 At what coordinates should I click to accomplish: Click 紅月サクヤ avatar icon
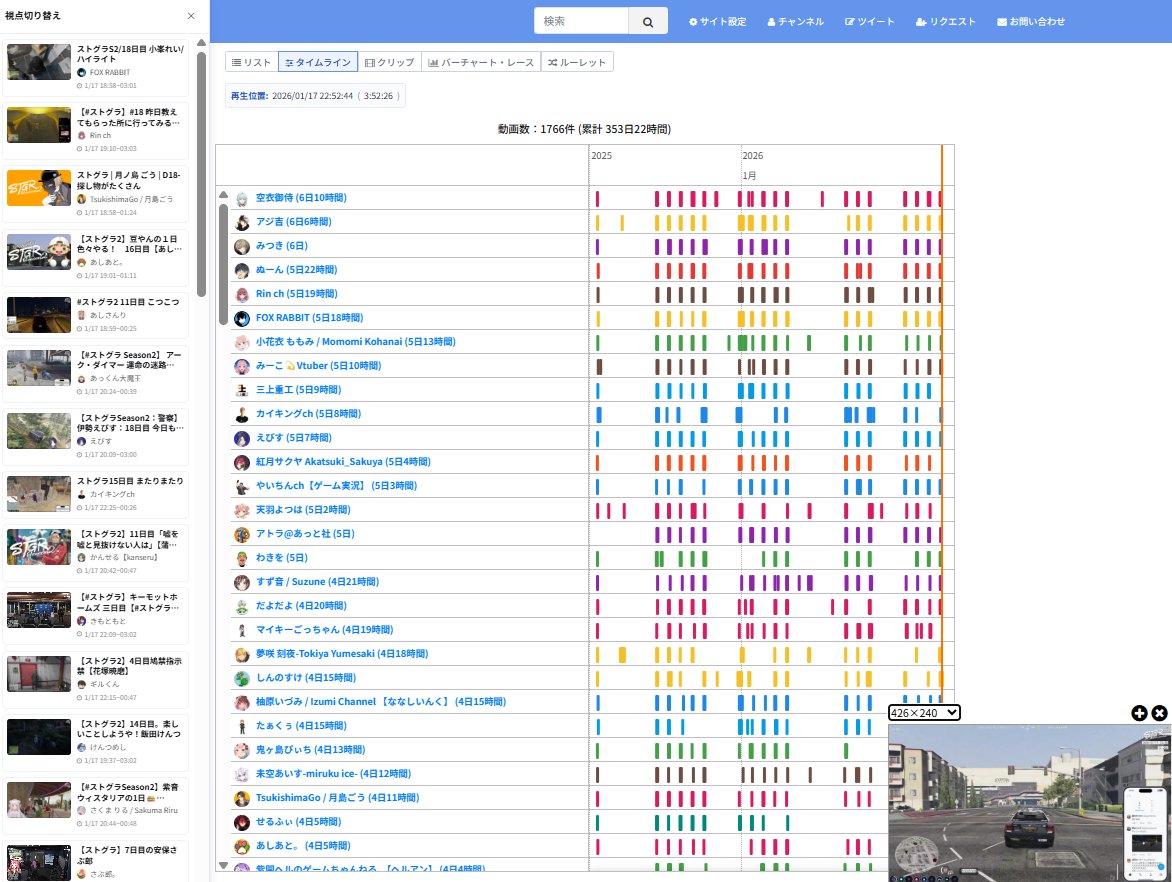(241, 463)
